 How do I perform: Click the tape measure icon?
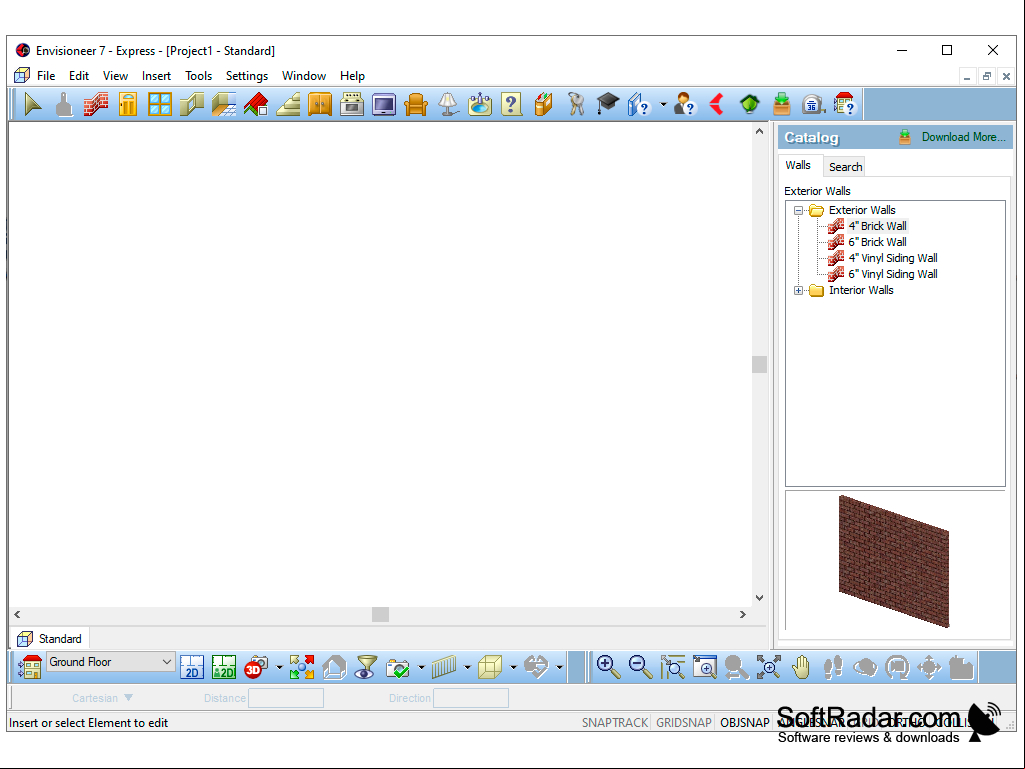[813, 105]
